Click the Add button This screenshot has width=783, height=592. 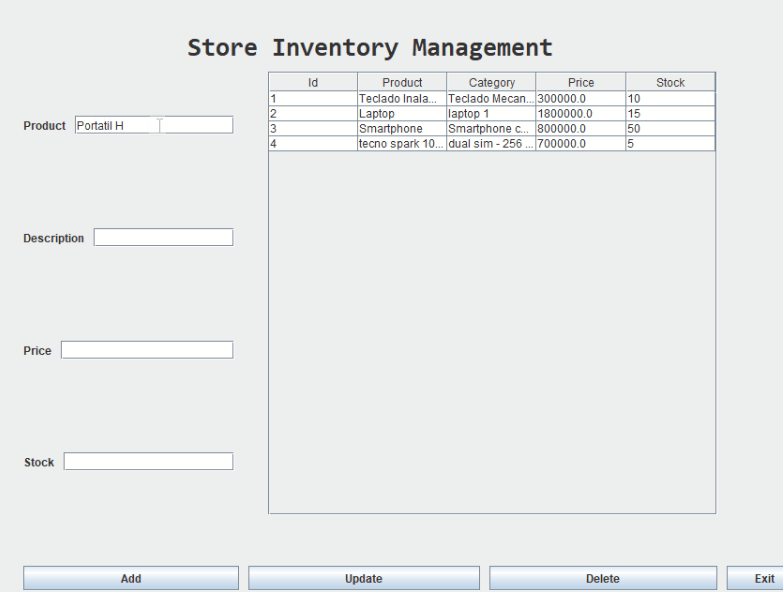pos(131,578)
